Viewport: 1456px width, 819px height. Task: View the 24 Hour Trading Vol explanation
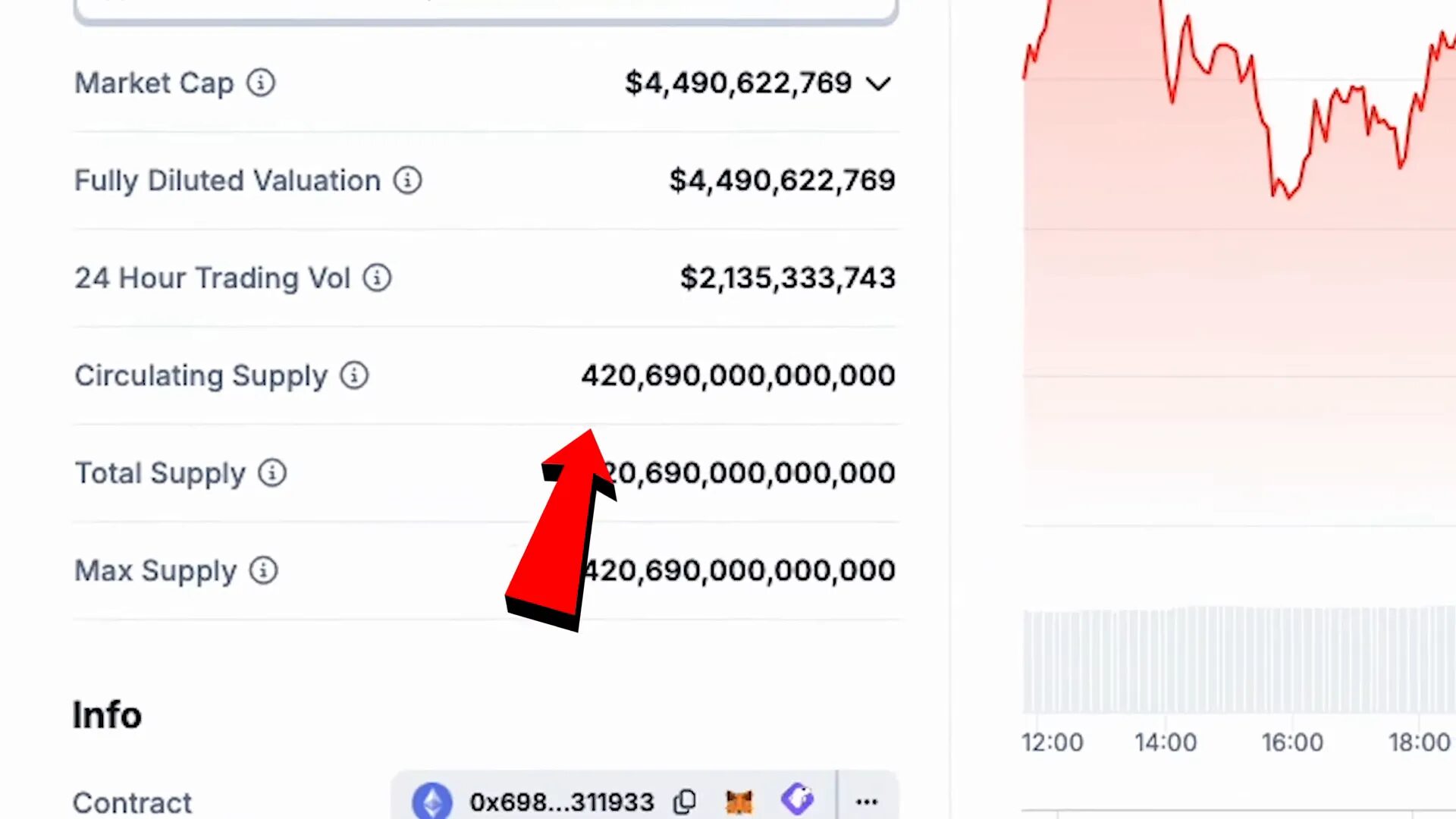coord(377,278)
